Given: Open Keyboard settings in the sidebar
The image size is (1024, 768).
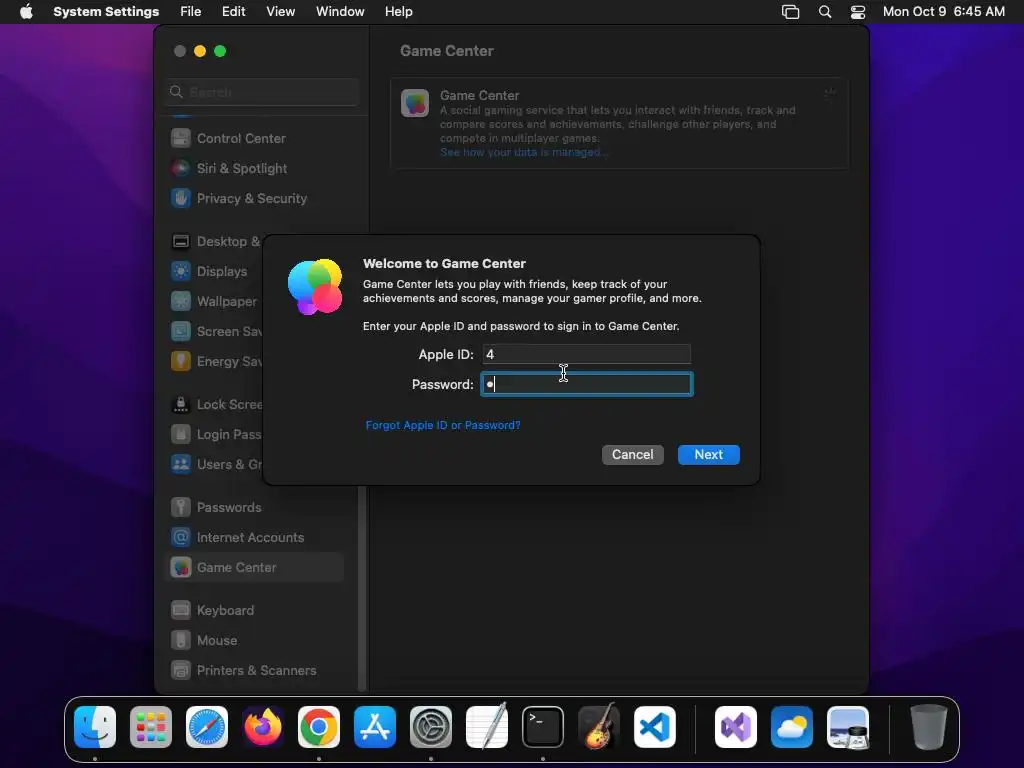Looking at the screenshot, I should pos(255,611).
